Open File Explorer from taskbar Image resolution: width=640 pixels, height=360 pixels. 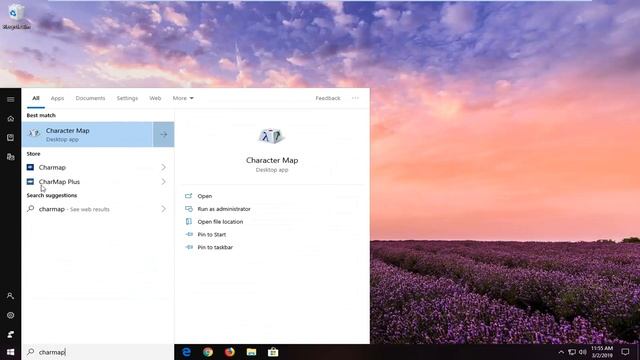tap(251, 352)
